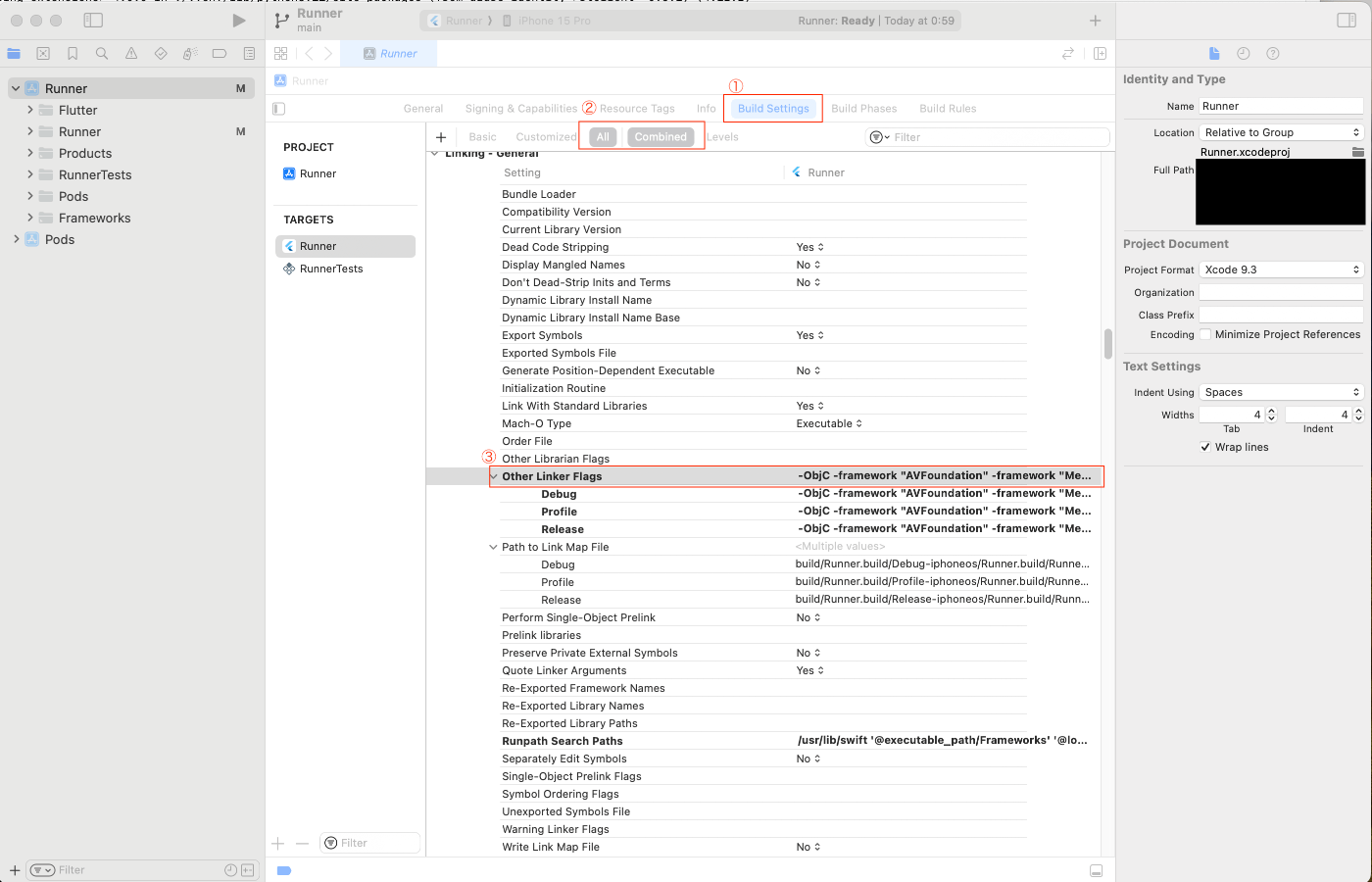This screenshot has width=1372, height=882.
Task: Go forward with the right chevron
Action: [328, 54]
